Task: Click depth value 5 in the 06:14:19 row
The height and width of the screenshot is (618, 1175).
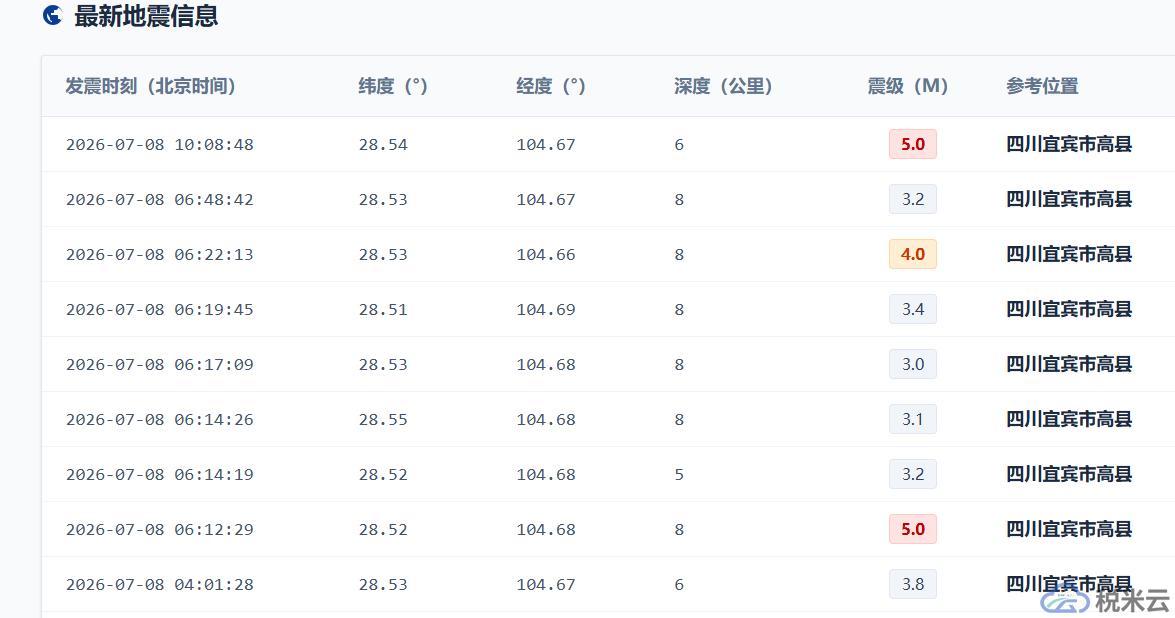Action: [x=679, y=474]
